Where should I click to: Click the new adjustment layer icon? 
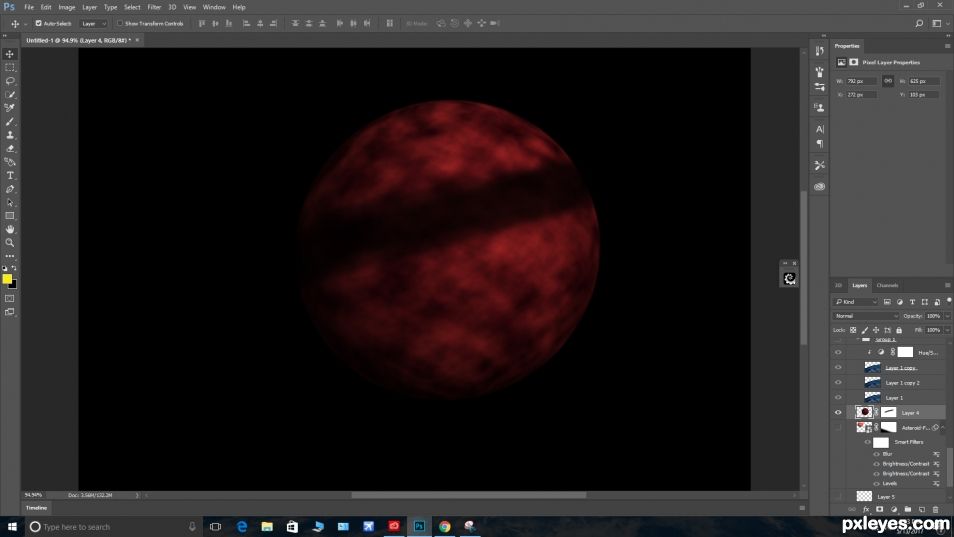pos(894,510)
